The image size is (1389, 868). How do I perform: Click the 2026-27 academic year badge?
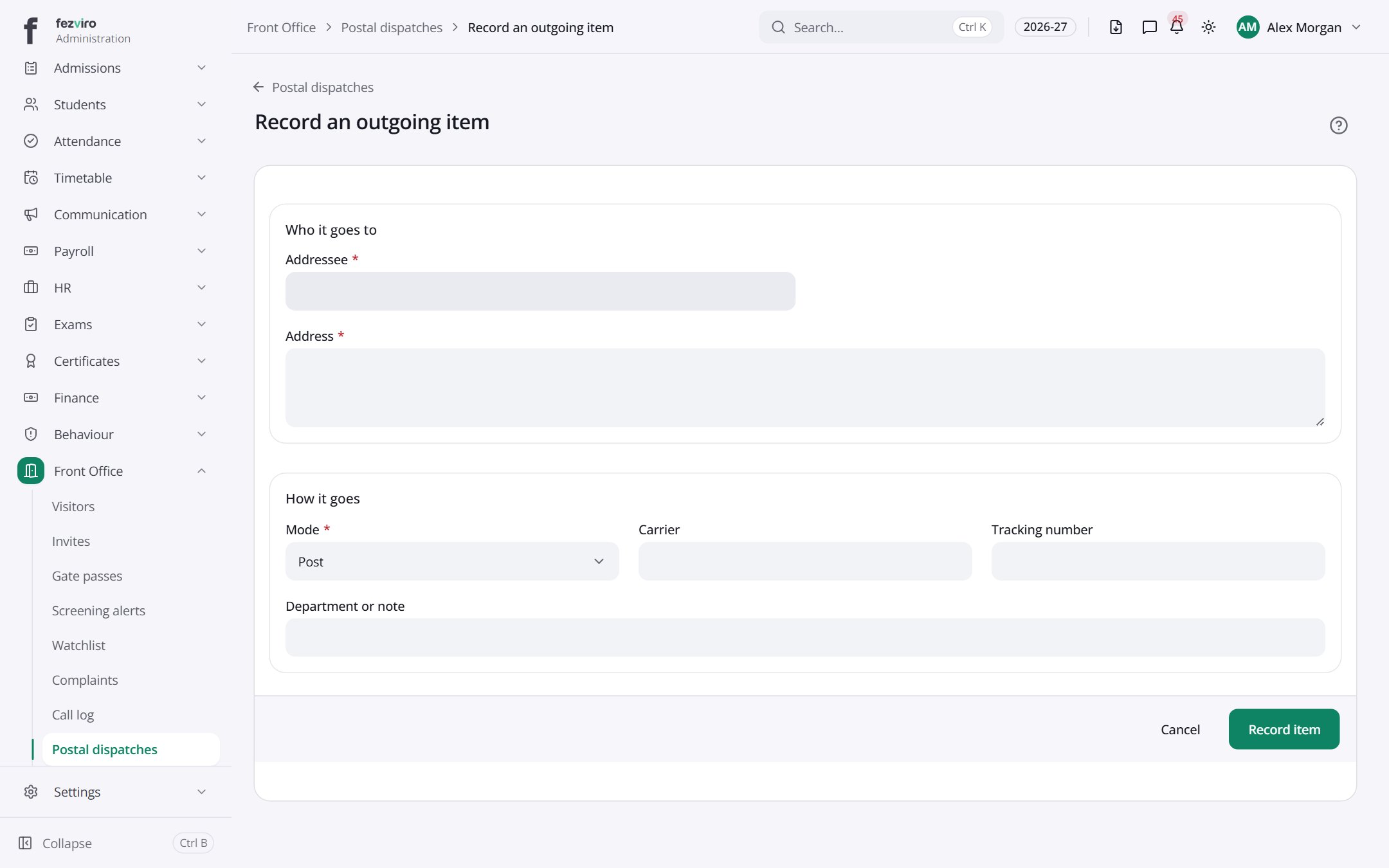pos(1045,27)
